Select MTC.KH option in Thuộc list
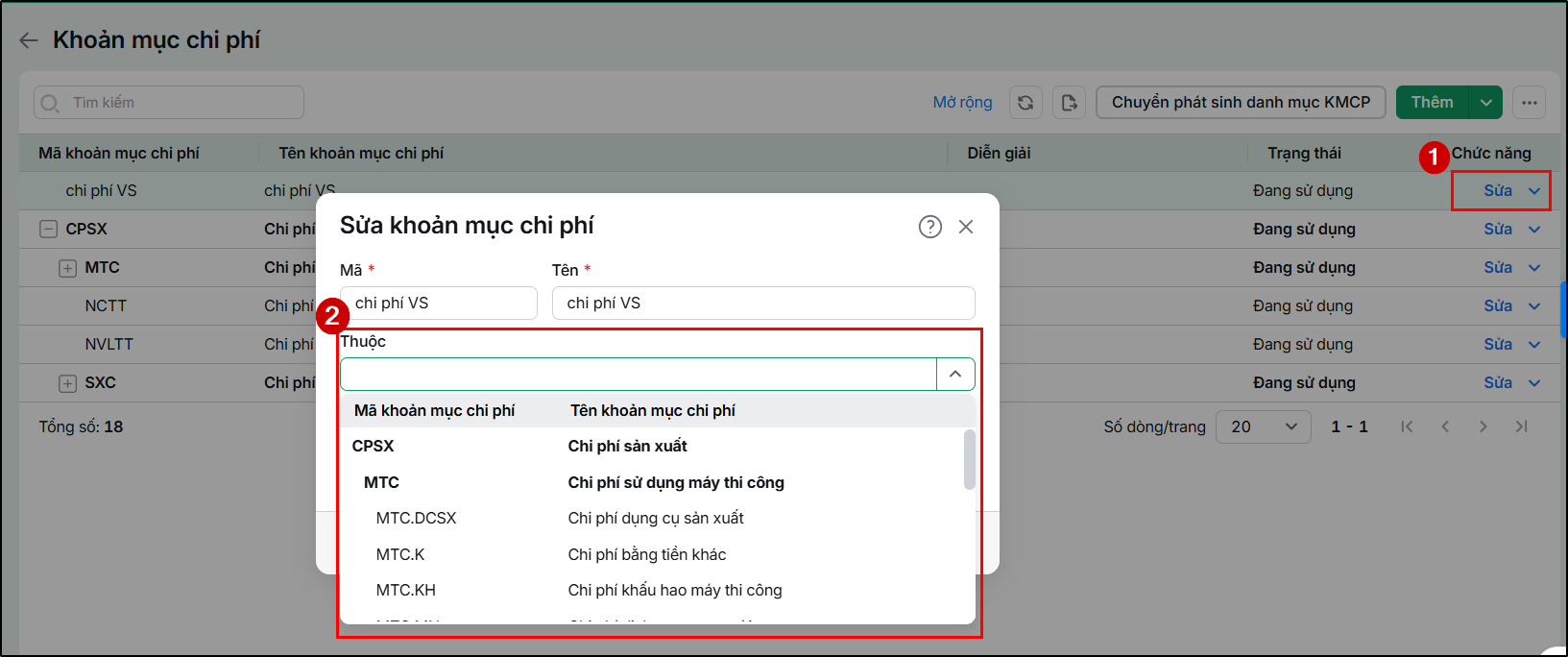Image resolution: width=1568 pixels, height=657 pixels. 653,590
